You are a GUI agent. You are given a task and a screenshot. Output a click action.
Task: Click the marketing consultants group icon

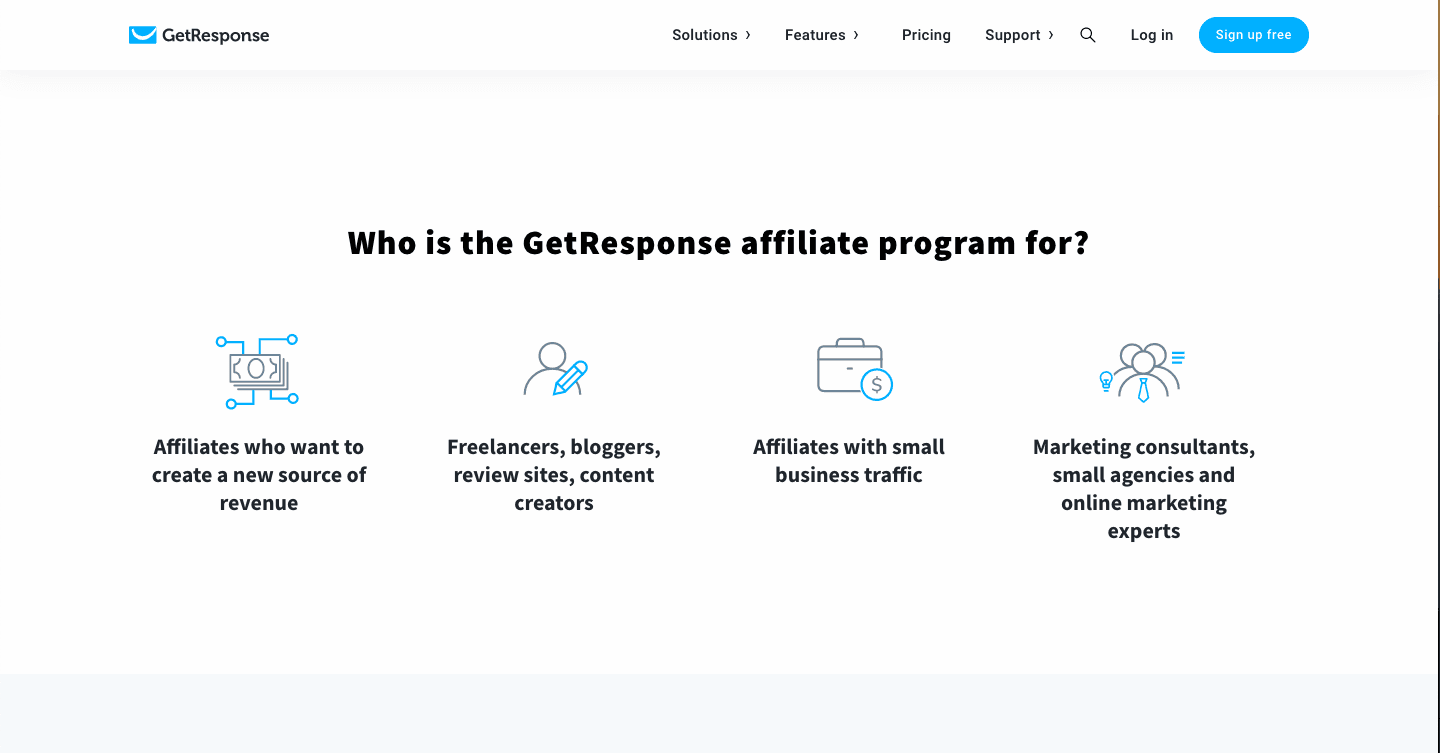(1142, 373)
